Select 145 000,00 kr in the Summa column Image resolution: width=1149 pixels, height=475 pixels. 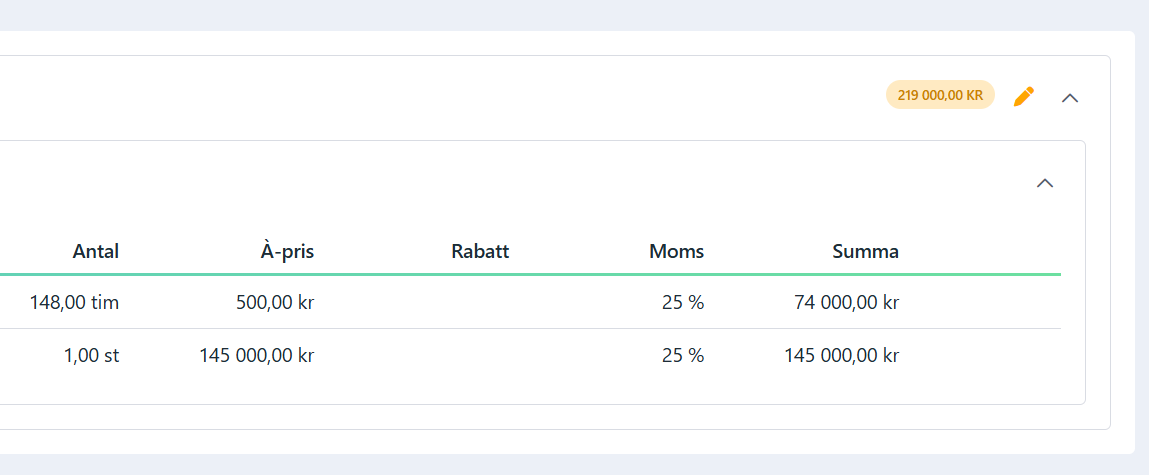click(x=842, y=356)
